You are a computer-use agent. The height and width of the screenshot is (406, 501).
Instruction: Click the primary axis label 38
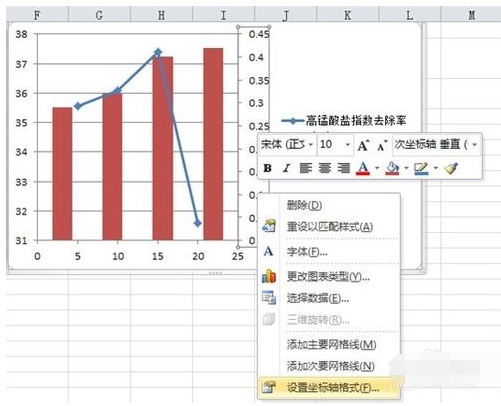pyautogui.click(x=22, y=34)
